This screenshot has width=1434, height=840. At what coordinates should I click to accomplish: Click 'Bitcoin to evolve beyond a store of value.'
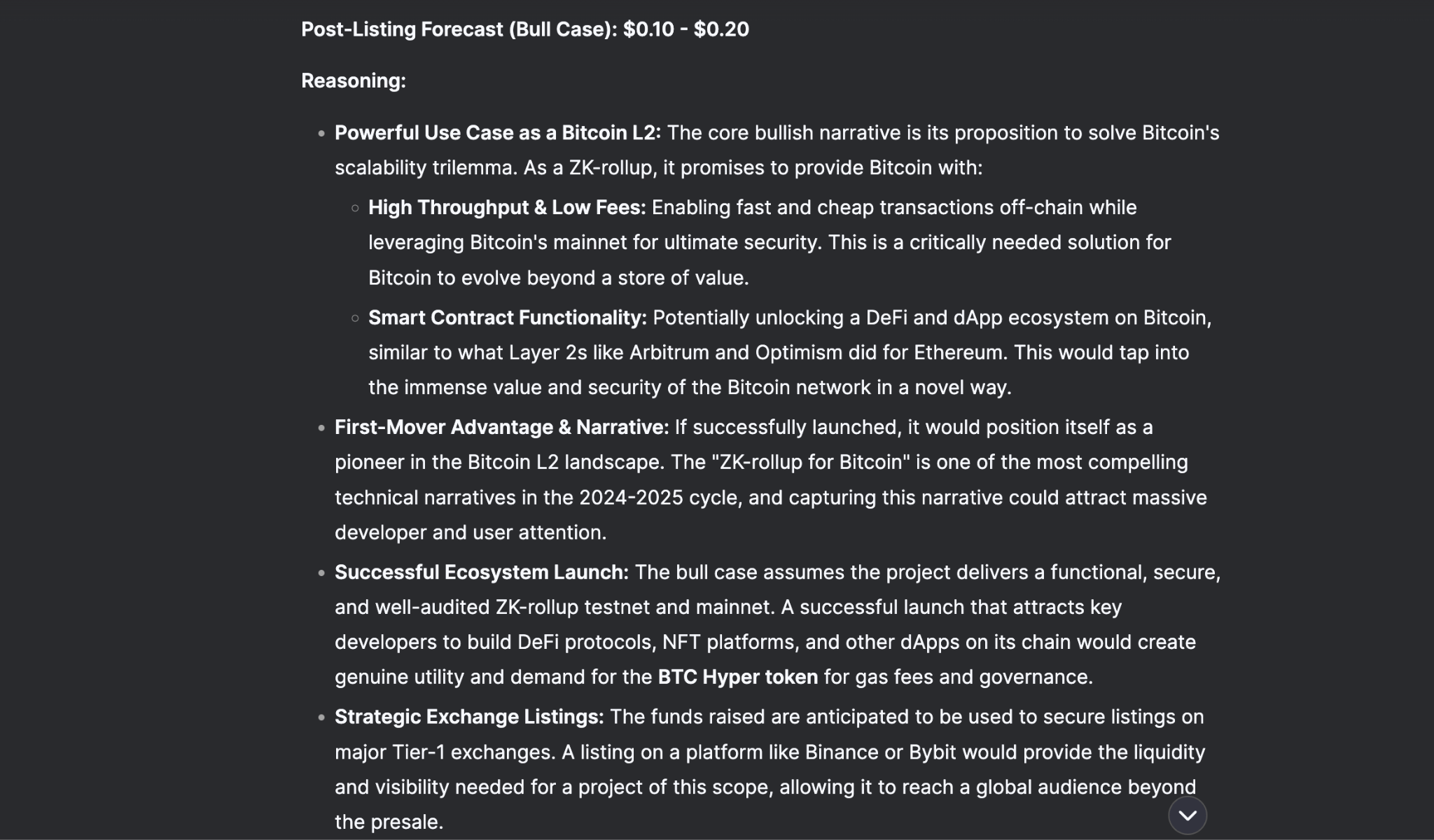tap(559, 279)
